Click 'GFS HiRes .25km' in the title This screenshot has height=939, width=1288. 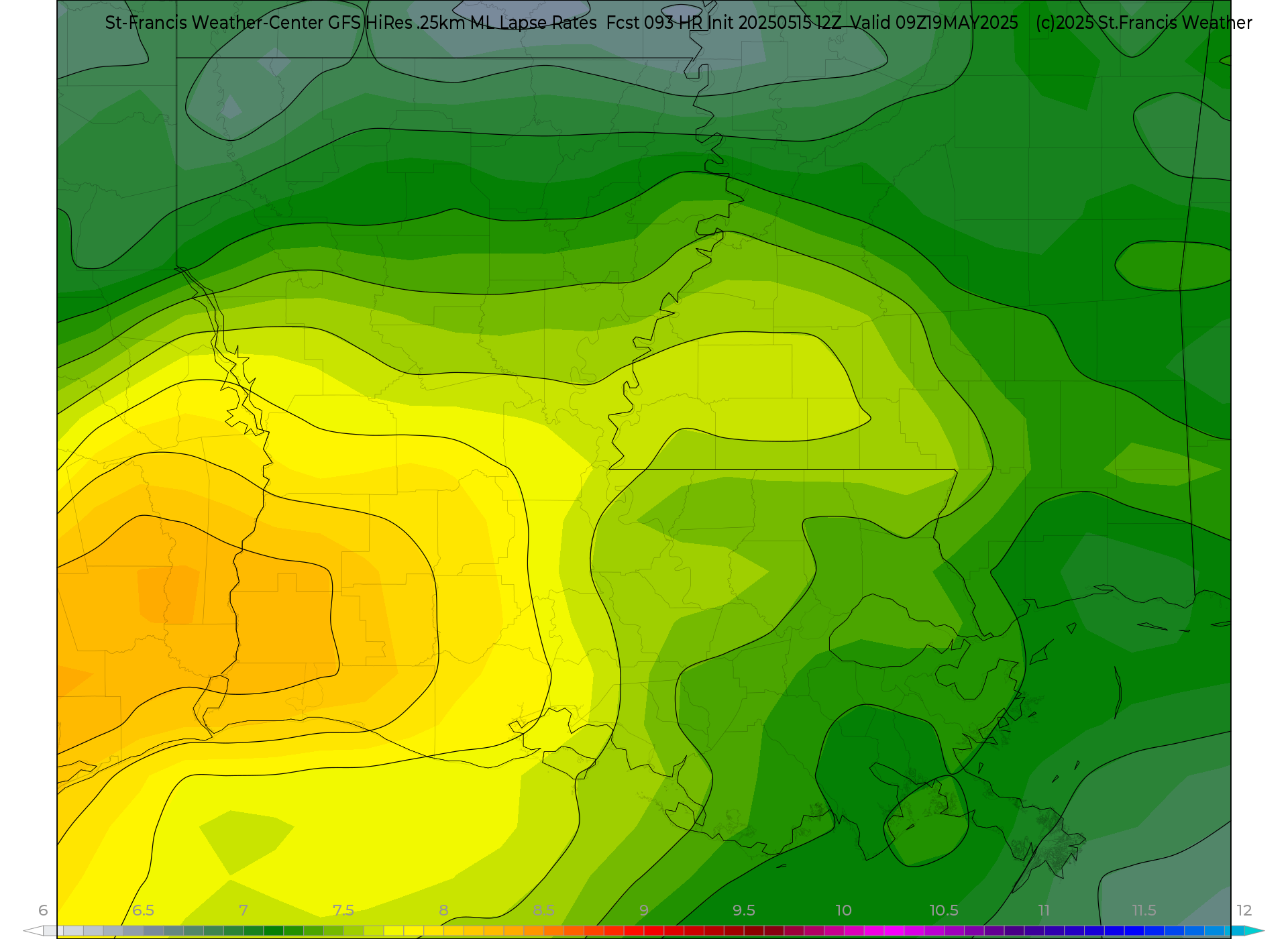pyautogui.click(x=397, y=23)
